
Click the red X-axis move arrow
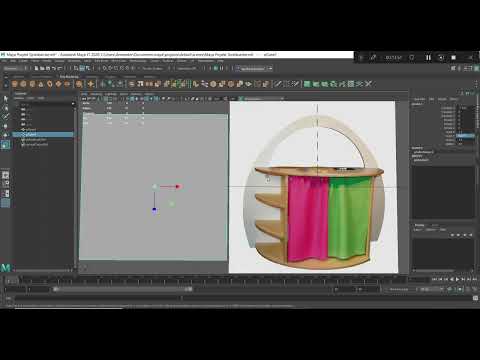click(x=178, y=187)
